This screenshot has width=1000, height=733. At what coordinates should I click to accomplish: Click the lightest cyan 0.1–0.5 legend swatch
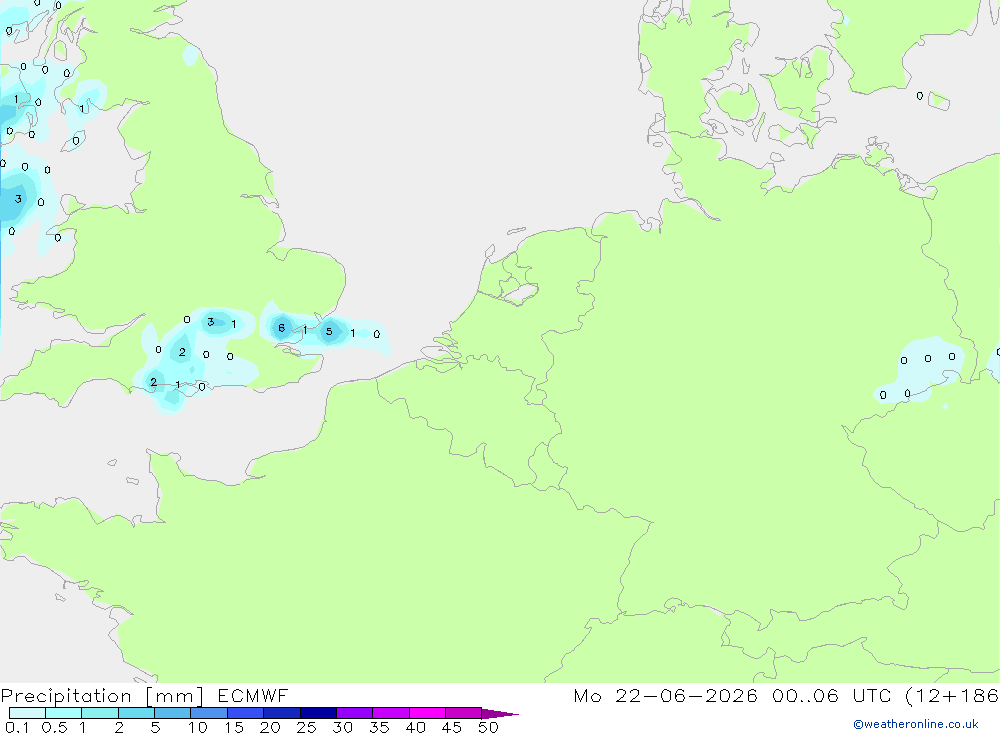27,713
